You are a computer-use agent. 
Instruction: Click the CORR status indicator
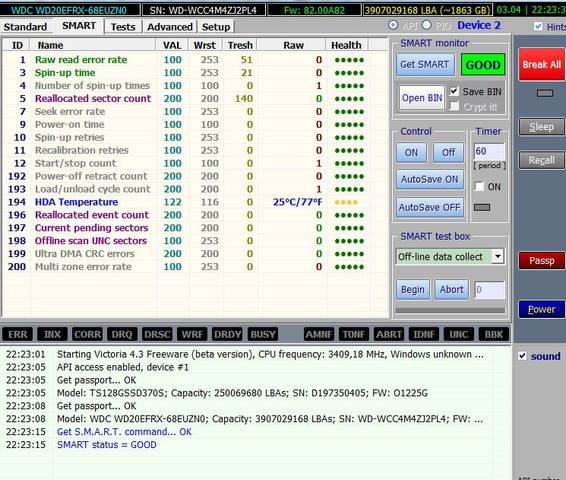point(87,335)
